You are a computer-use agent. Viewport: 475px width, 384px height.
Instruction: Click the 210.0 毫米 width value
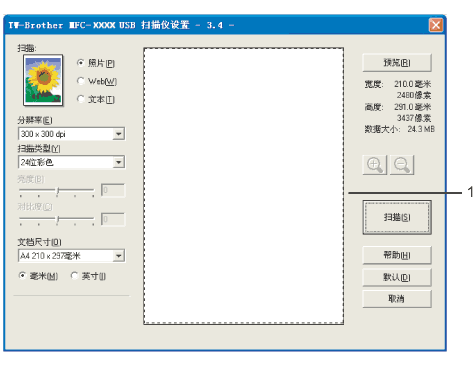413,84
